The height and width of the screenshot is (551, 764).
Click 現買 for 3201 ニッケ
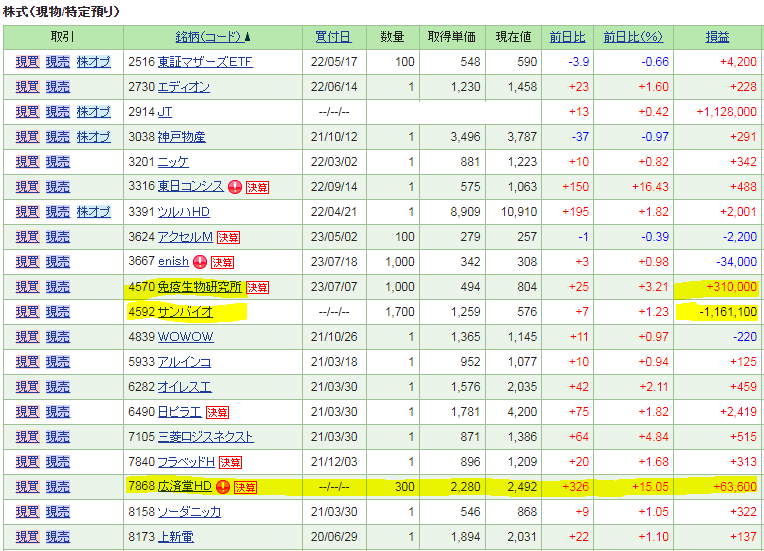[27, 162]
